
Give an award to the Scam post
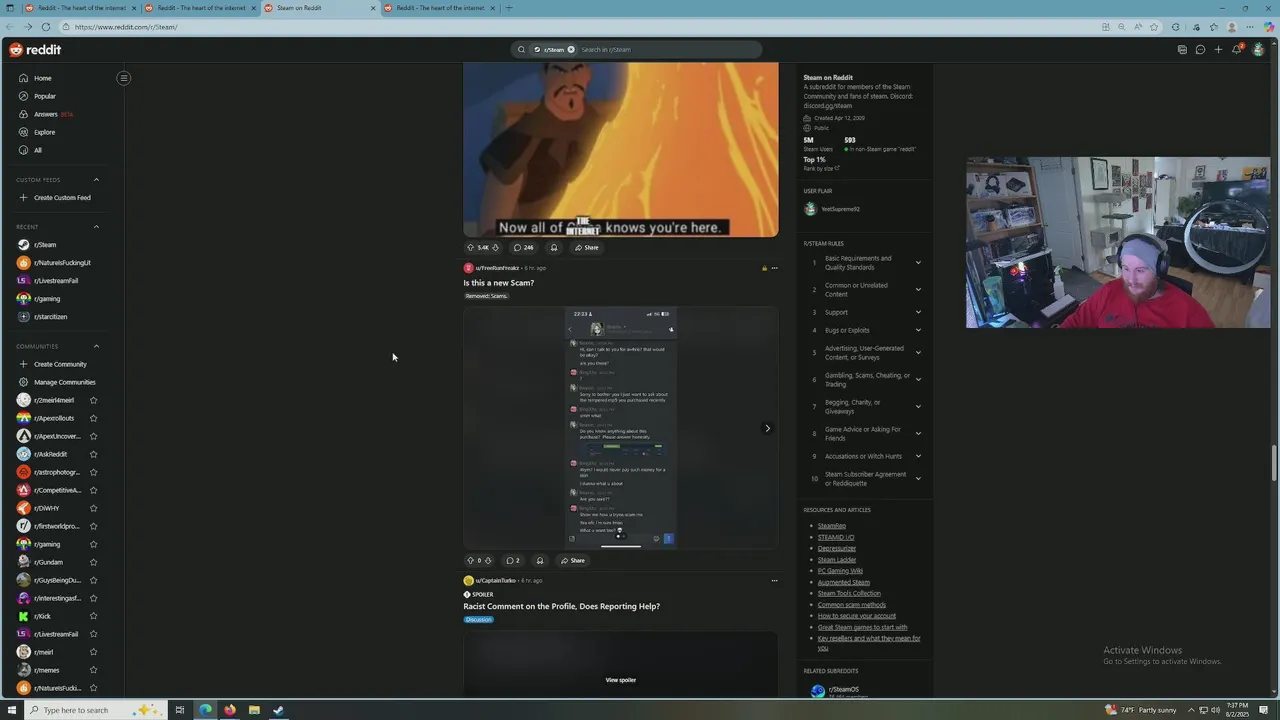pos(539,560)
